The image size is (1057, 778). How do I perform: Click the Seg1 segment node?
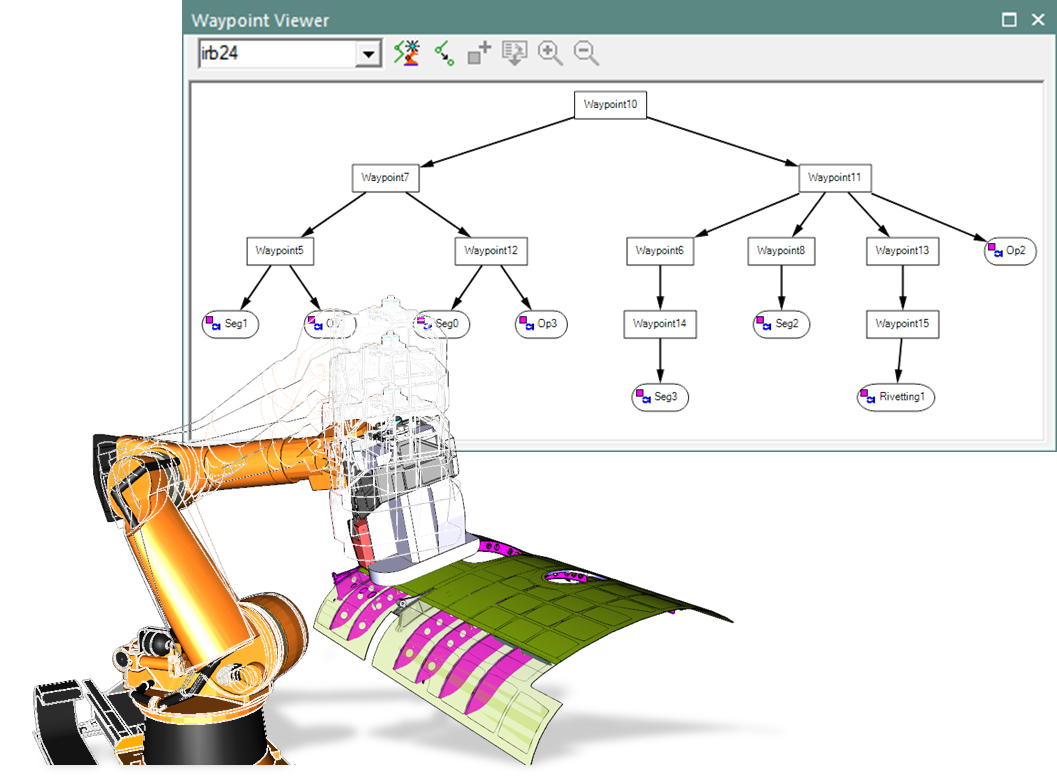click(231, 324)
